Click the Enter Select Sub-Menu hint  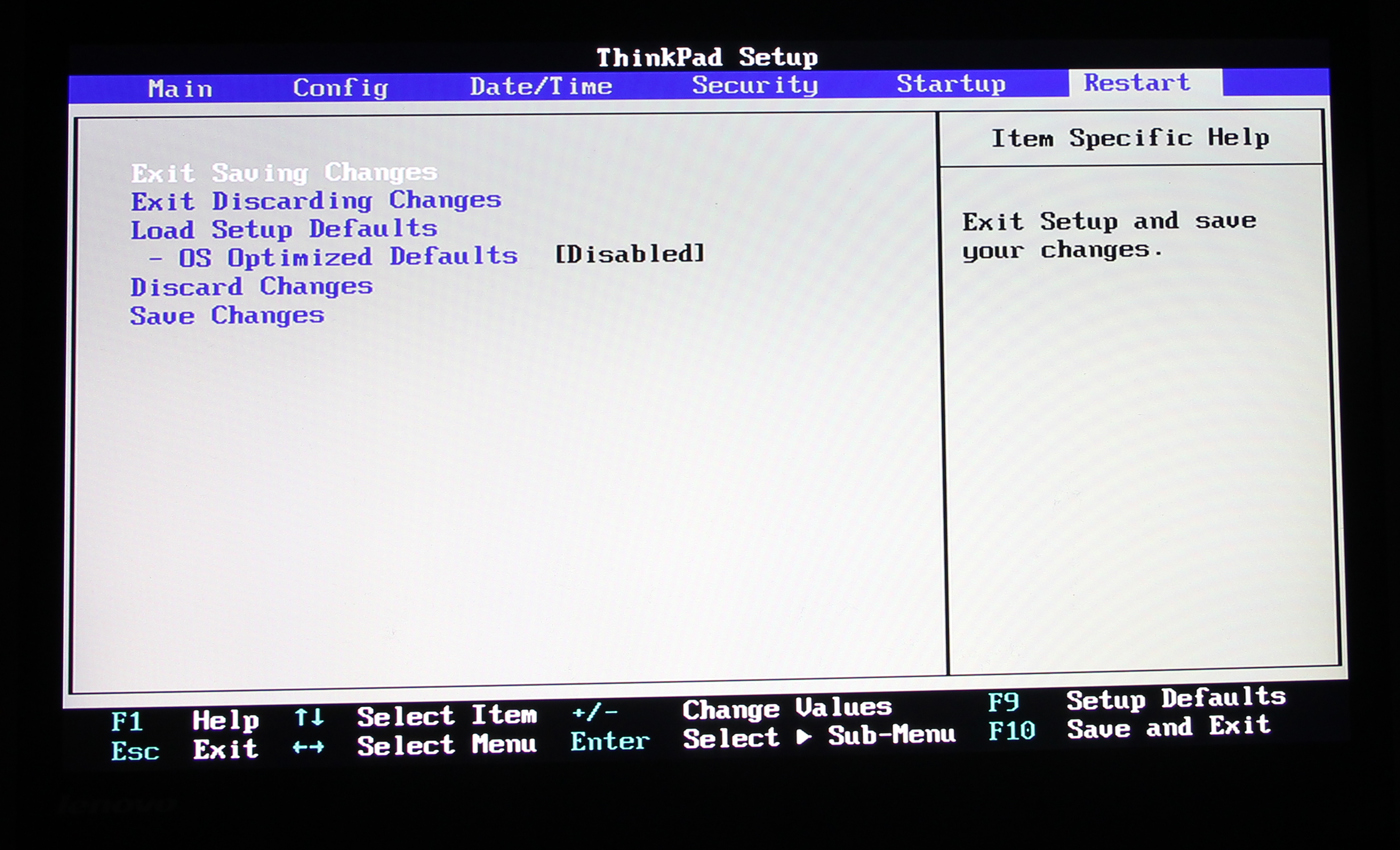coord(762,739)
